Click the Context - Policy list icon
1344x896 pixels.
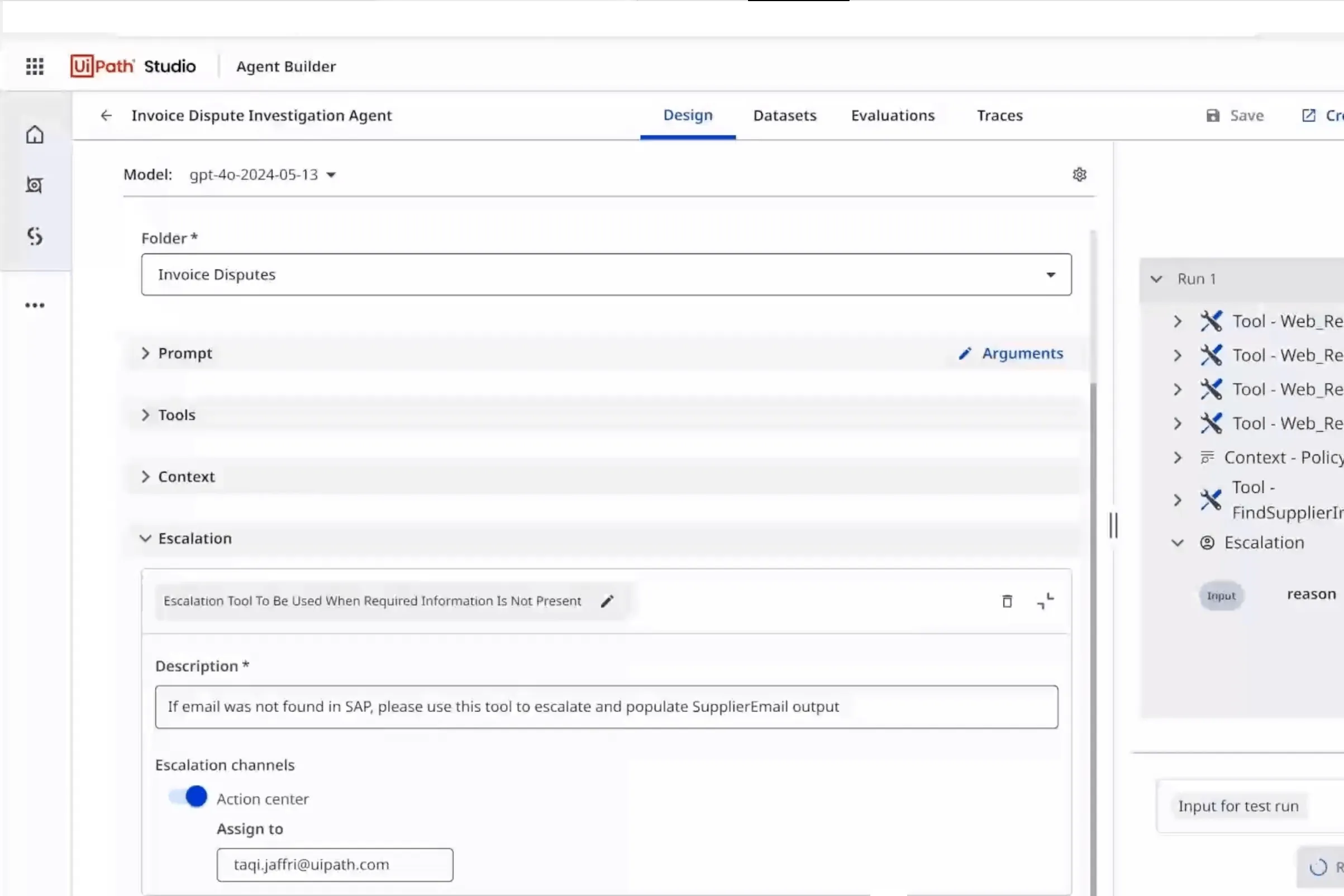coord(1207,457)
